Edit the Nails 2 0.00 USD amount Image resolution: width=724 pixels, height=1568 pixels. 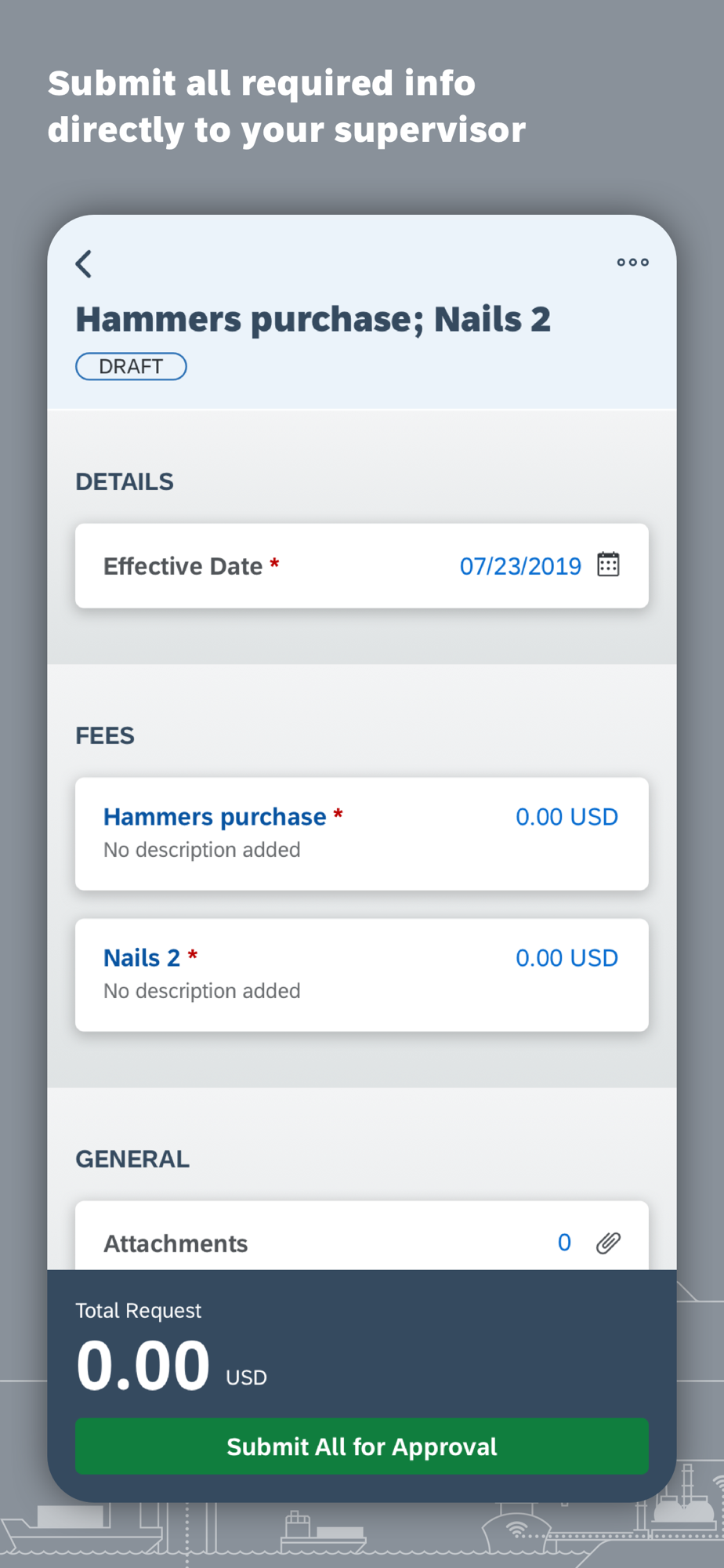(x=567, y=958)
